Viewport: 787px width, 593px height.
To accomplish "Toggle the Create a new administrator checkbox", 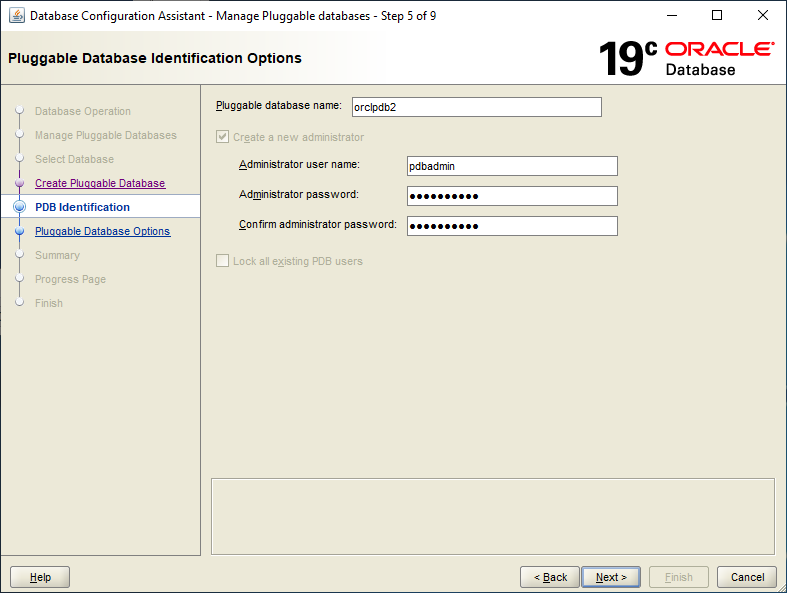I will [222, 137].
